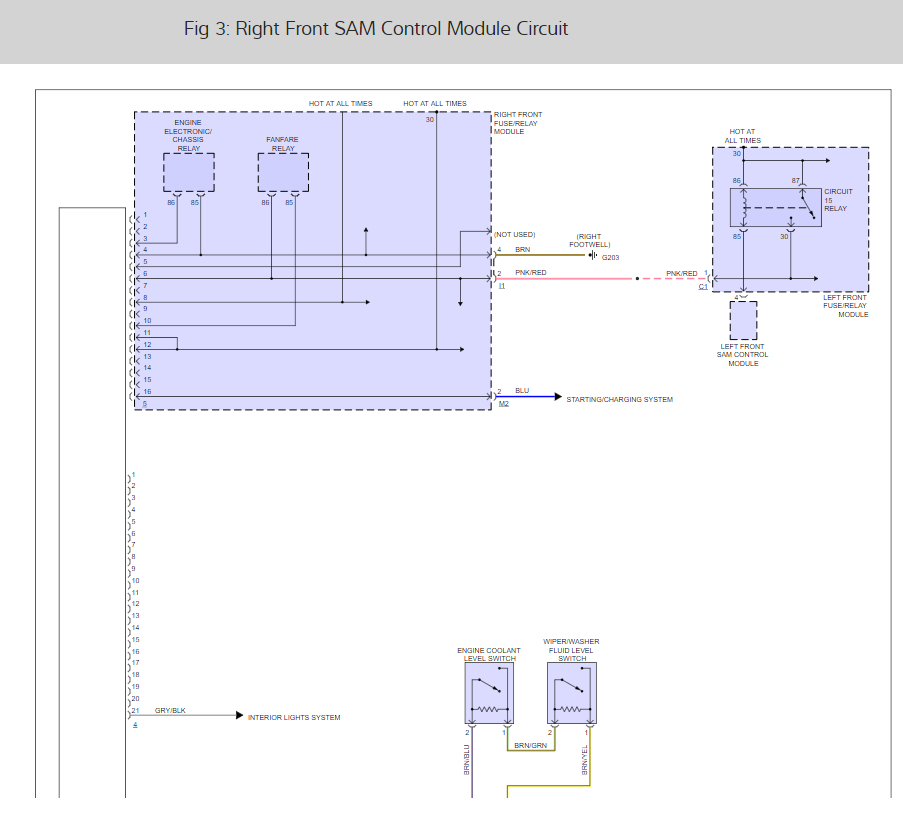The height and width of the screenshot is (817, 903).
Task: Click the Left Front Fuse/Relay Module label
Action: pos(845,306)
